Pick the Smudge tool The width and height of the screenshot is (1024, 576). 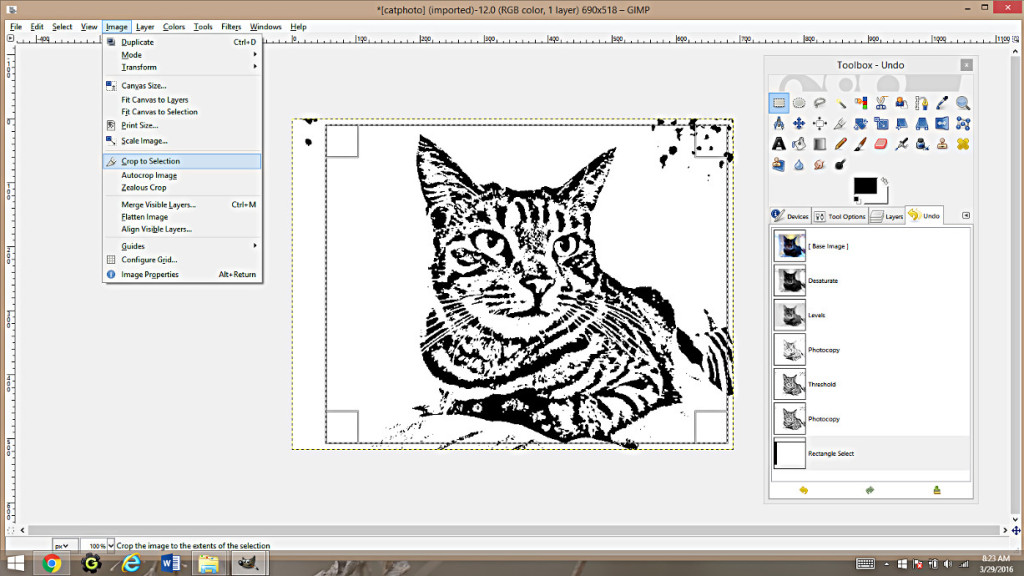click(x=819, y=163)
